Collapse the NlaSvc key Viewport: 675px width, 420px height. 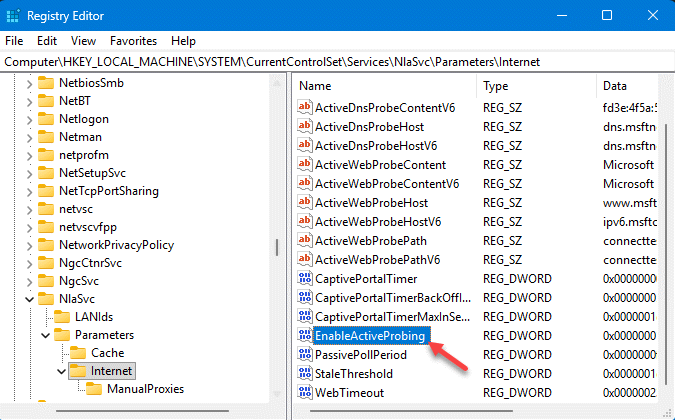point(29,299)
